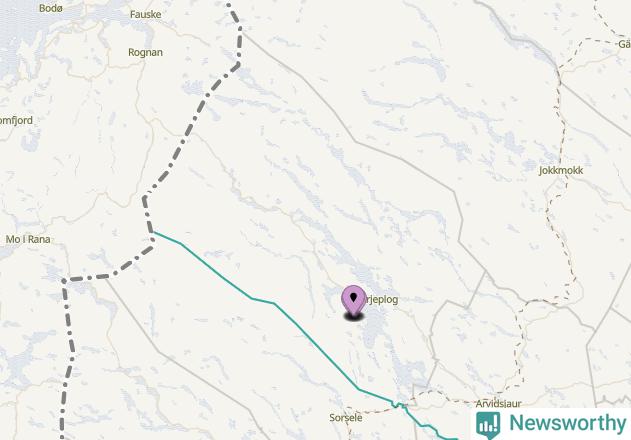Image resolution: width=631 pixels, height=440 pixels.
Task: Click the partially cut label at top right
Action: click(x=625, y=44)
